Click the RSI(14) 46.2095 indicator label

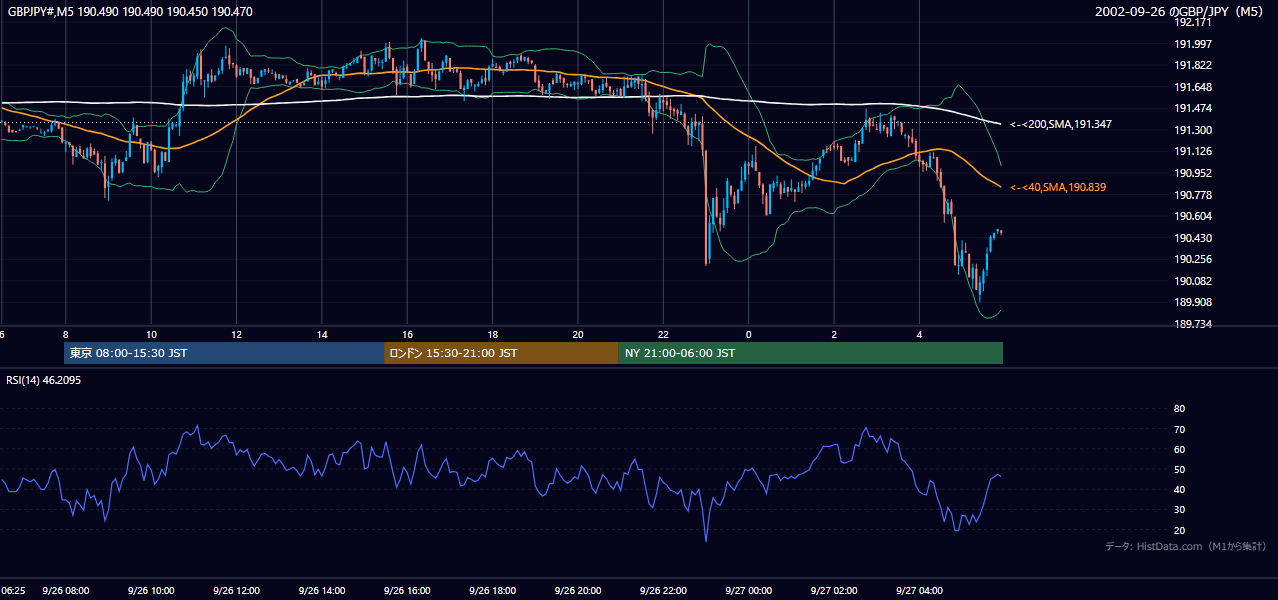point(44,381)
